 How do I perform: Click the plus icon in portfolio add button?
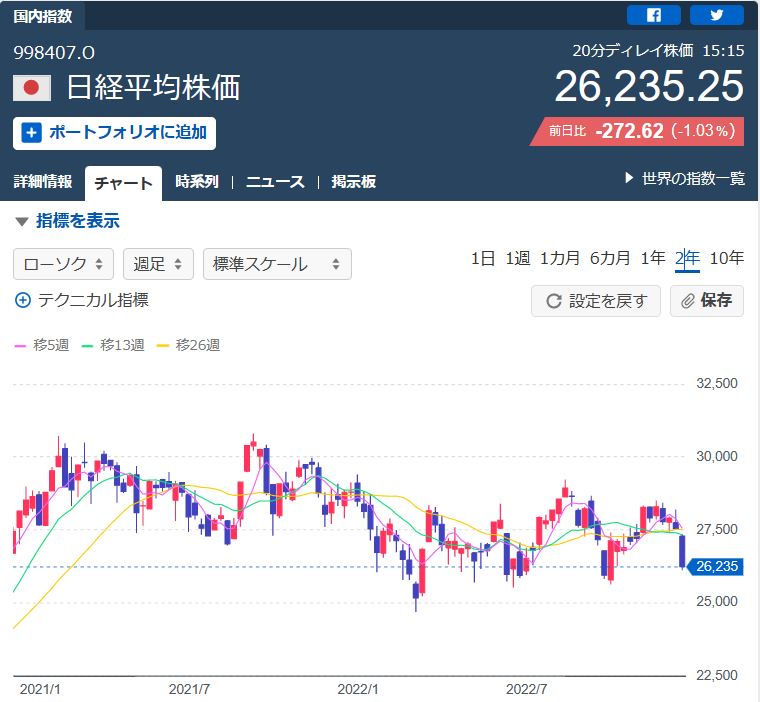coord(32,133)
